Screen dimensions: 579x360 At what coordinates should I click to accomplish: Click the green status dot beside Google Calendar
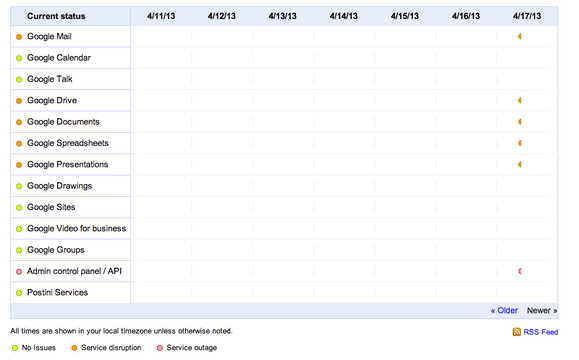tap(19, 58)
